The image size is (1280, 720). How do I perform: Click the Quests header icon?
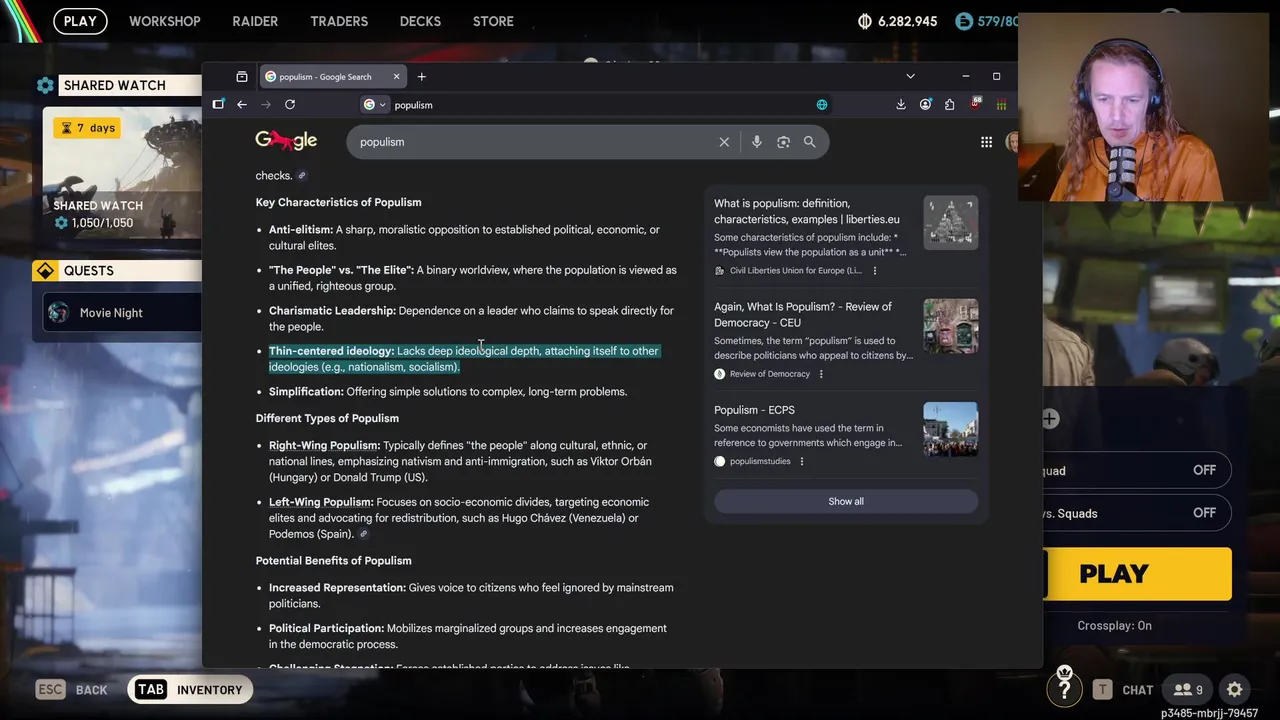pos(45,271)
